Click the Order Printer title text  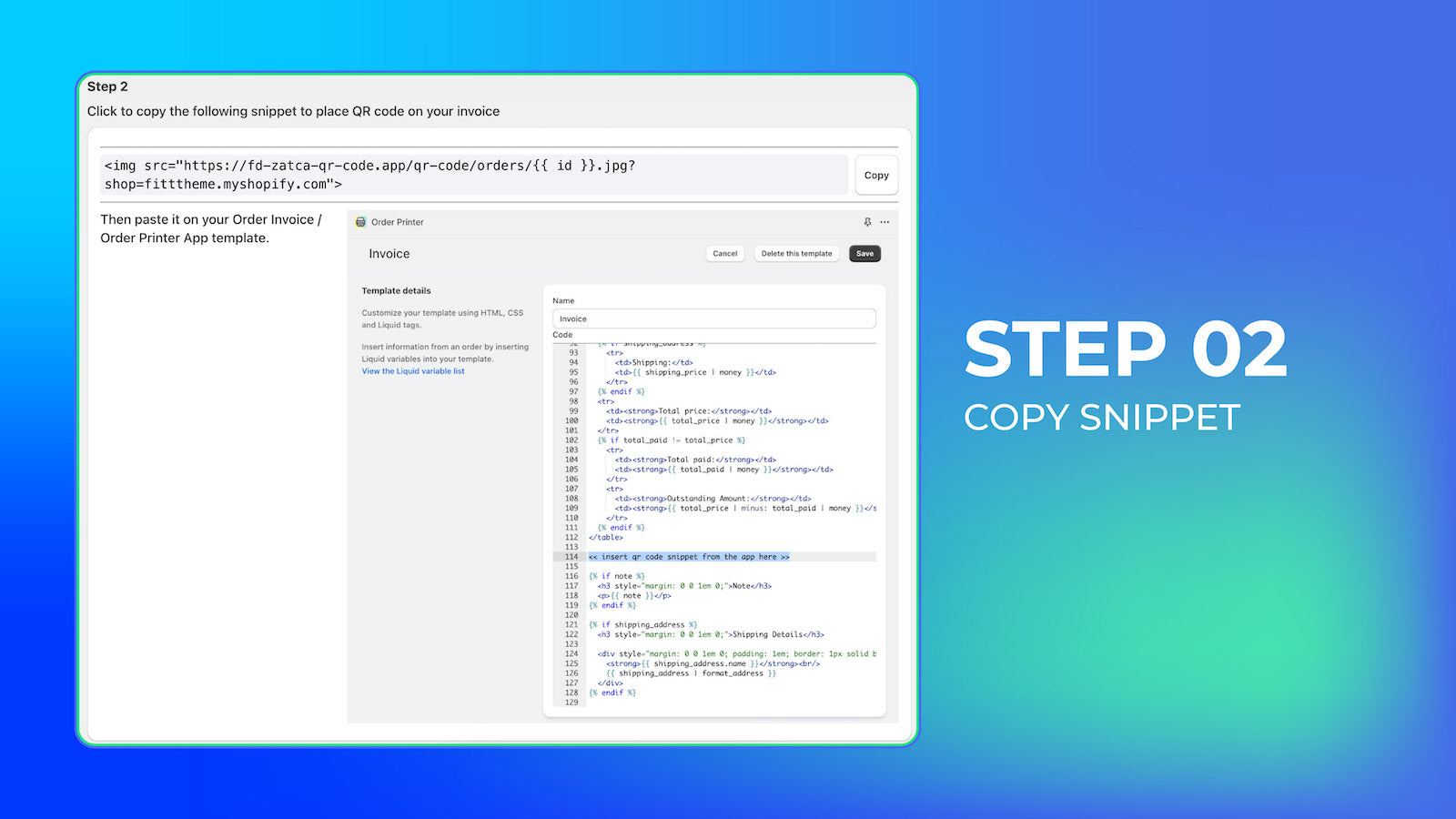(x=397, y=222)
